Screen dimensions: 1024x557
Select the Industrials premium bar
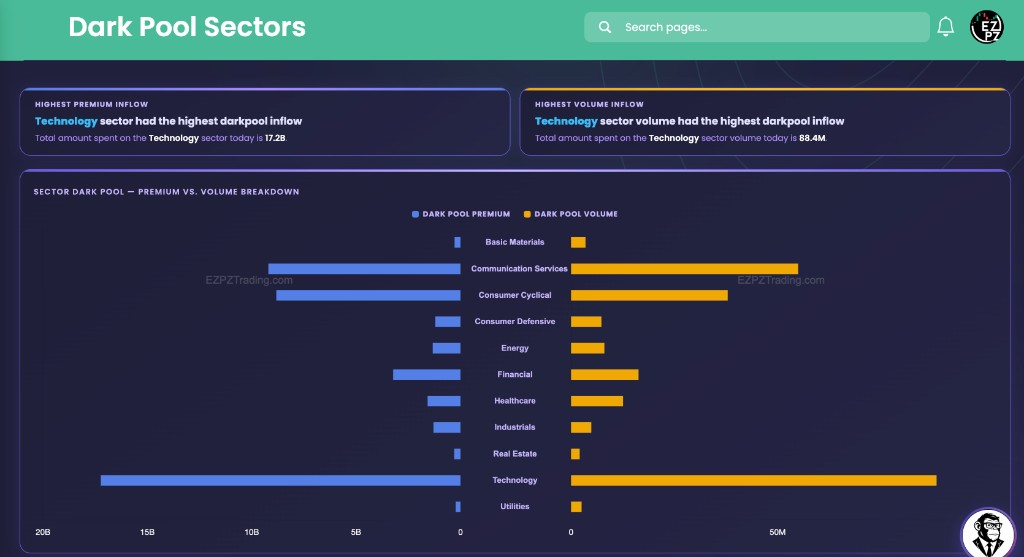pyautogui.click(x=447, y=428)
